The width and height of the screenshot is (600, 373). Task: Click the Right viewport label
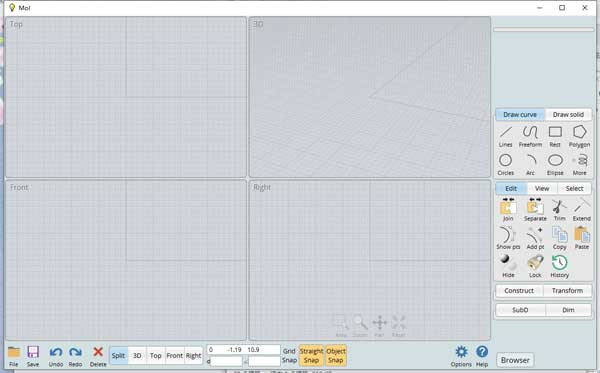tap(262, 187)
